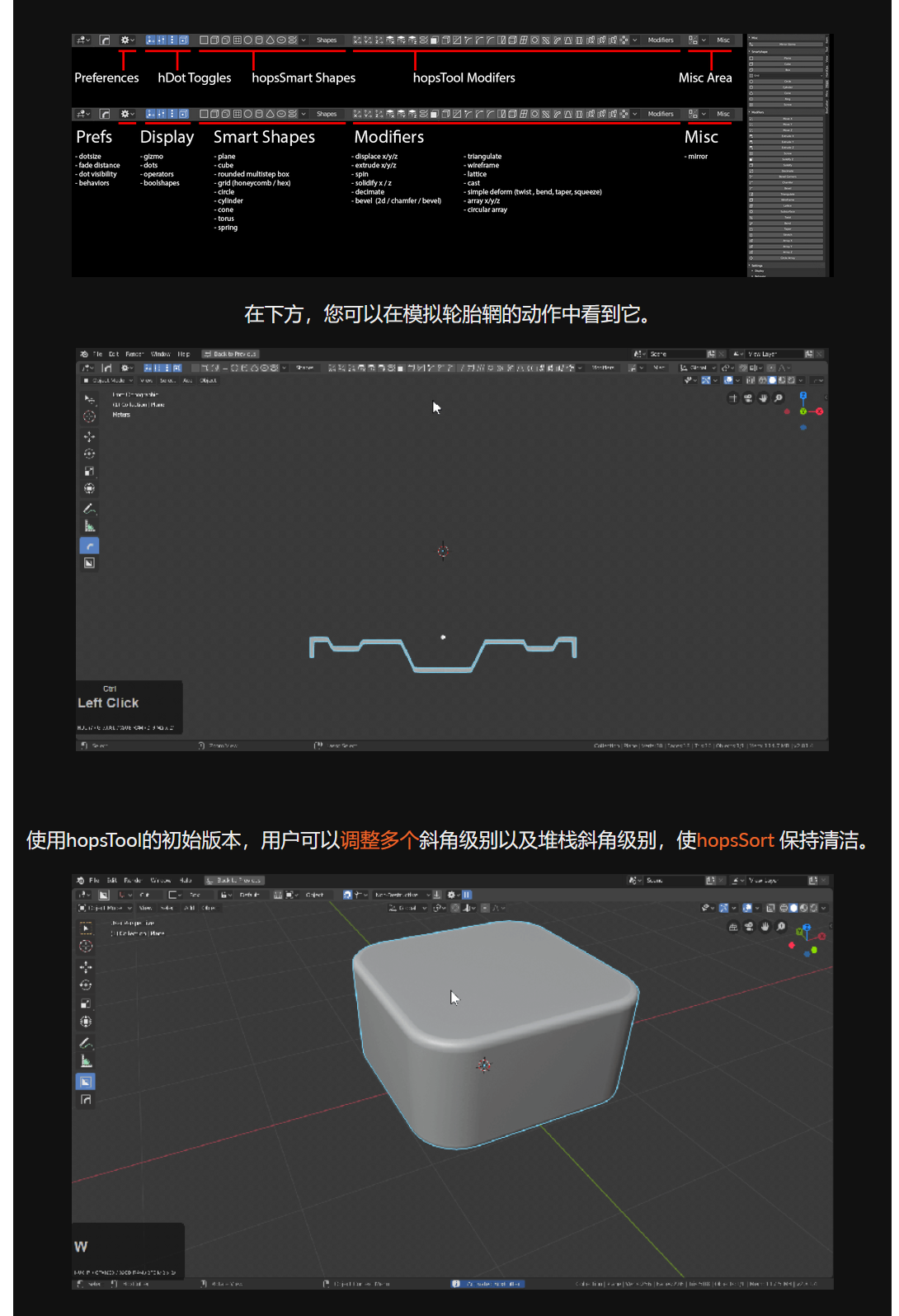Open the Help menu in the first Blender window
Screen dimensions: 899x1316
click(x=184, y=354)
